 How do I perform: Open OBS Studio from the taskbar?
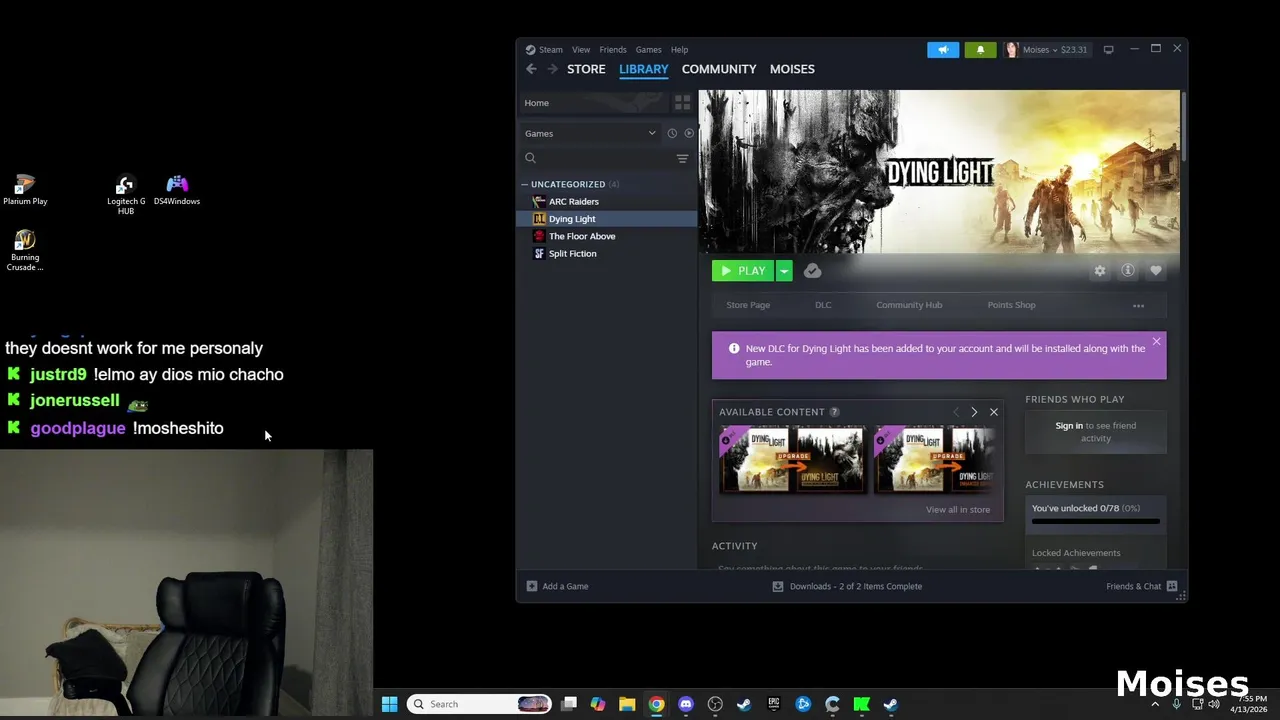(715, 704)
